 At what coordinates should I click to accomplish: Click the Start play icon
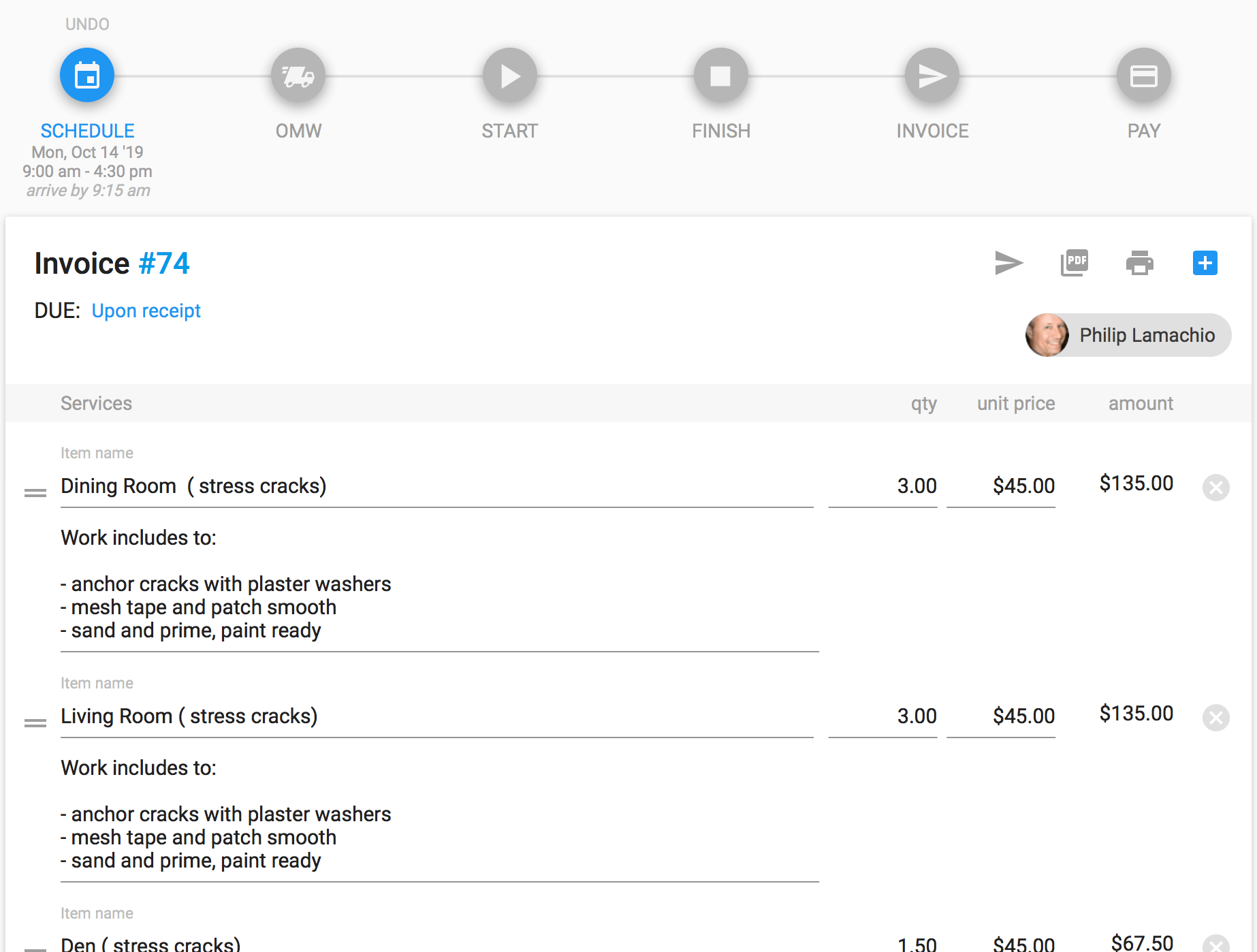point(510,75)
